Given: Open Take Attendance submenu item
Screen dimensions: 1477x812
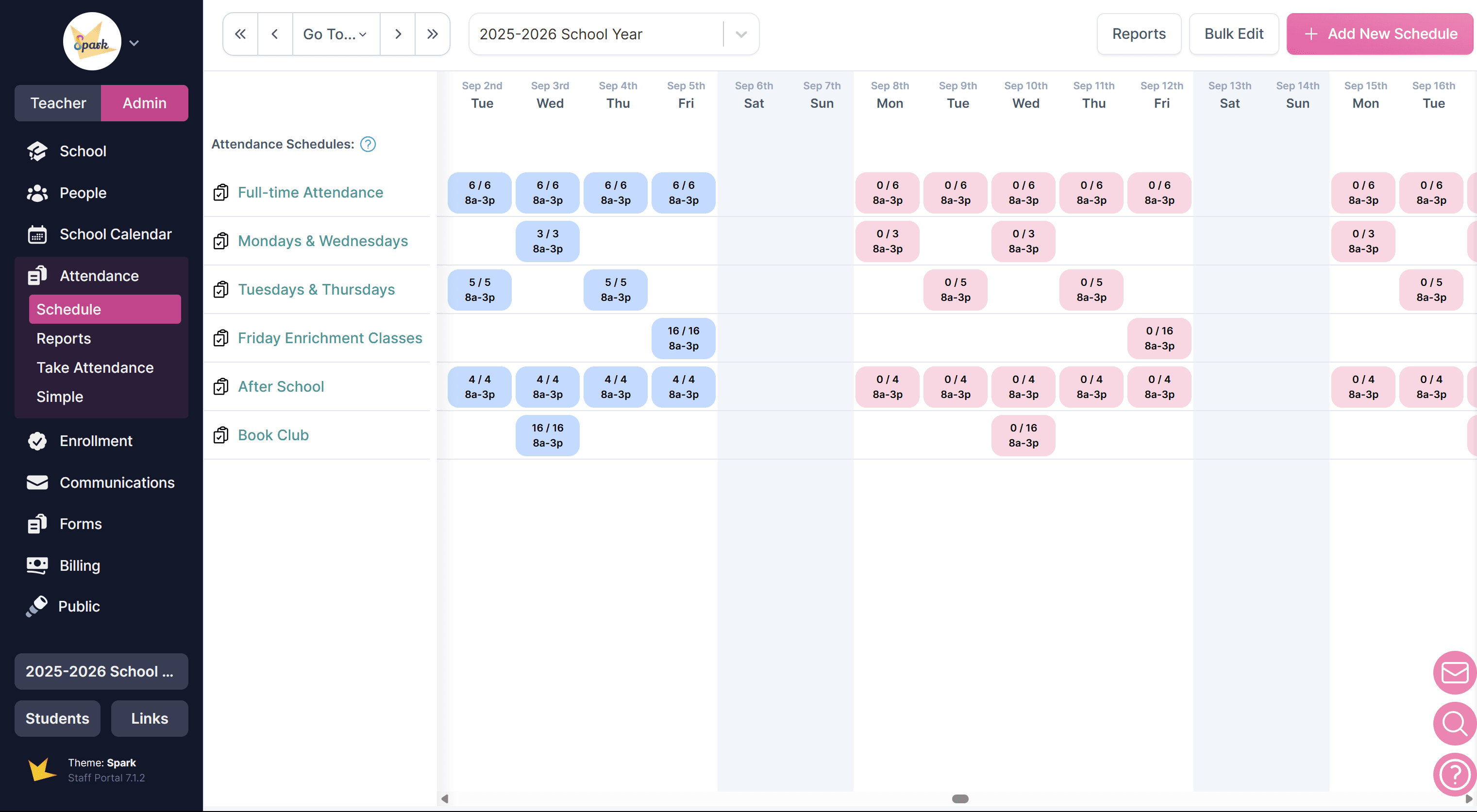Looking at the screenshot, I should 95,367.
